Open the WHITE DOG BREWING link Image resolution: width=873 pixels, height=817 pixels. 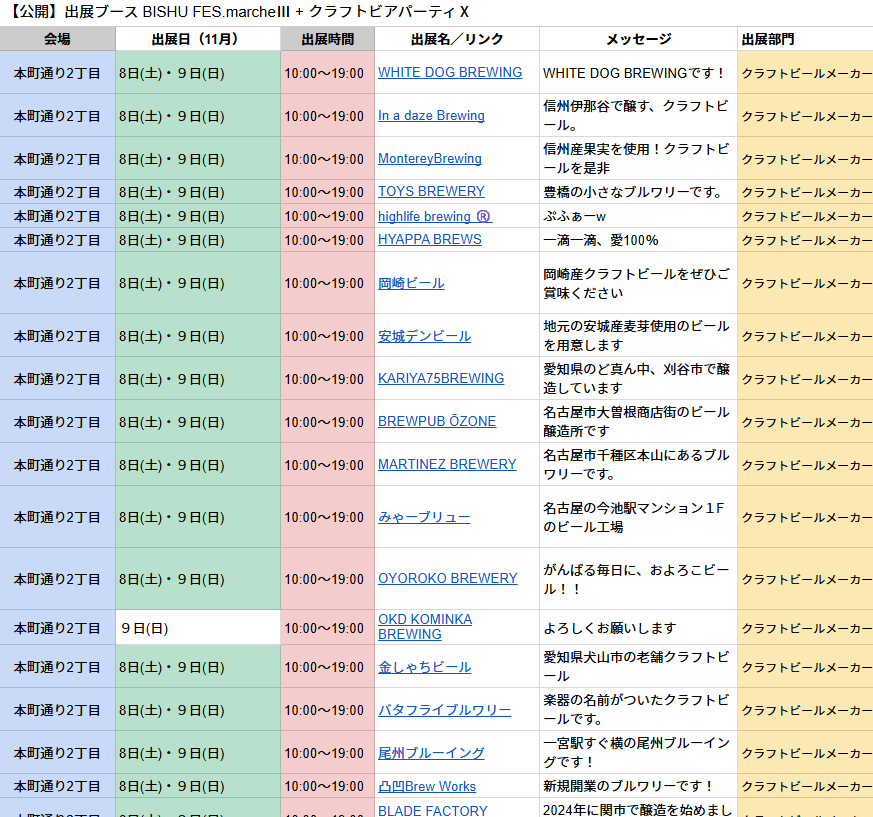449,72
